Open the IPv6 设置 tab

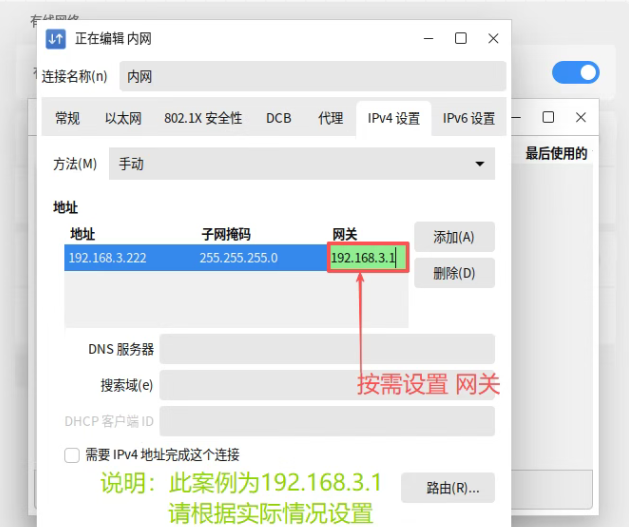point(468,118)
